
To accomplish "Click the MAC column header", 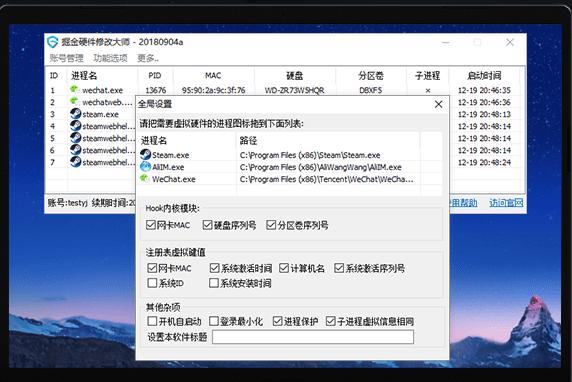I will point(213,76).
